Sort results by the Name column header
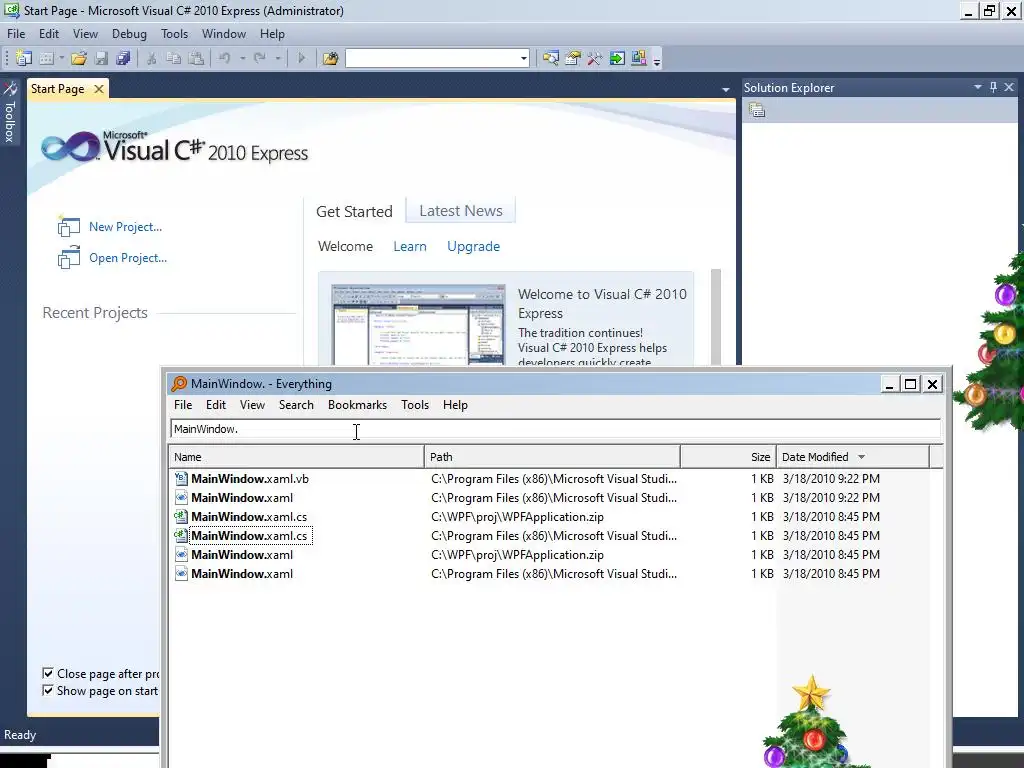 coord(296,457)
